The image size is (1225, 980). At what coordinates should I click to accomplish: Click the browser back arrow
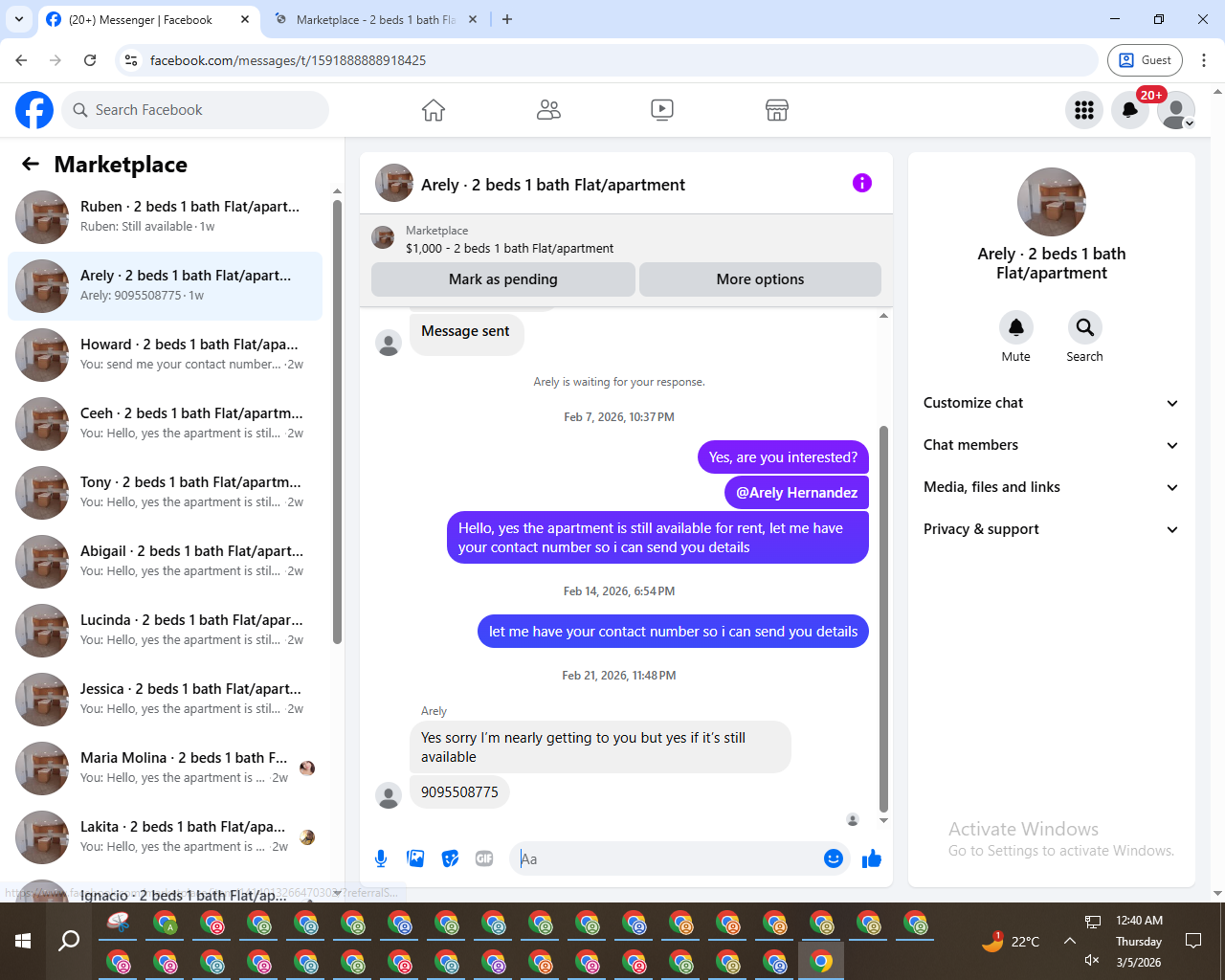tap(21, 60)
